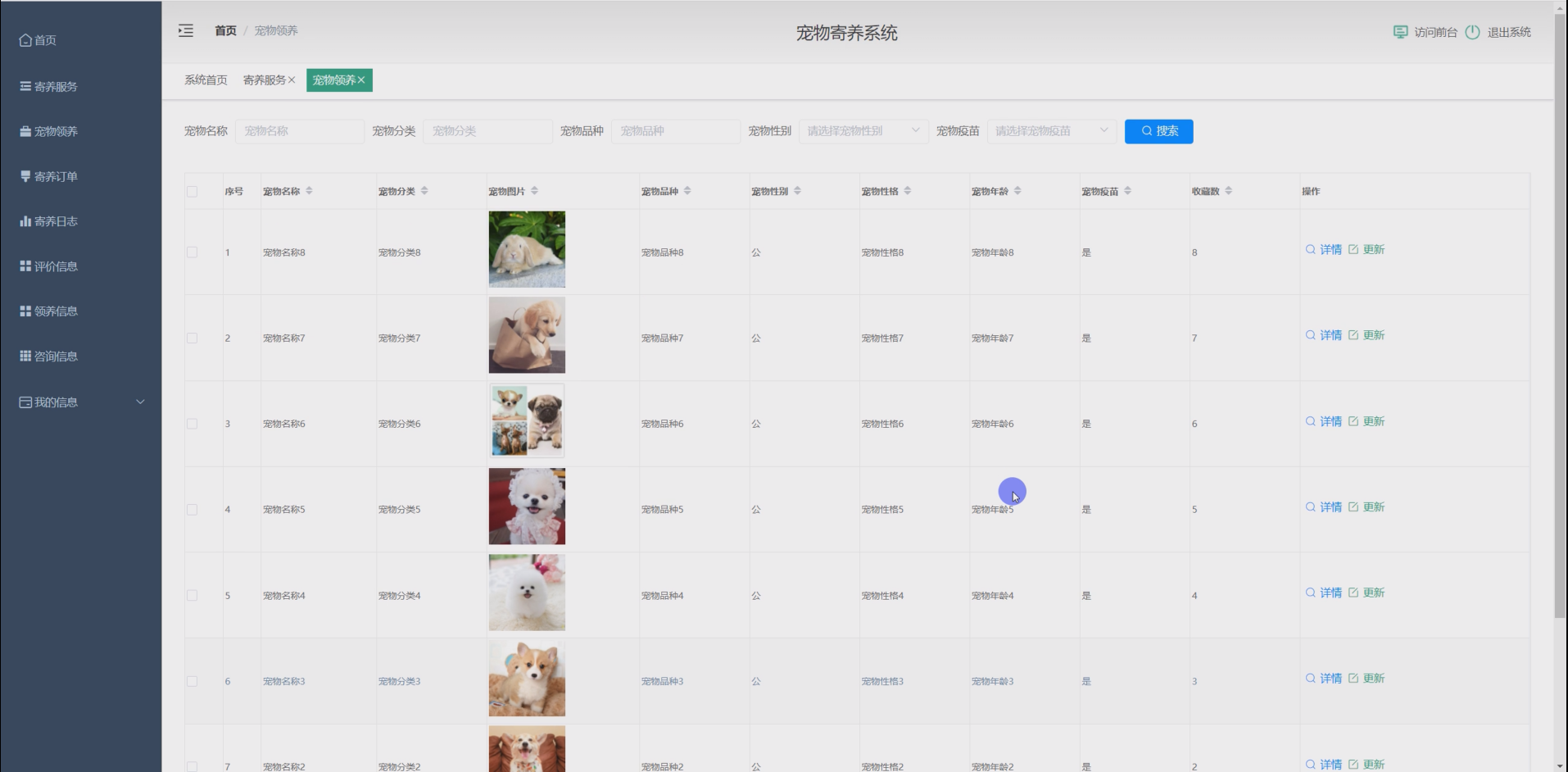Sort by 宠物分类 column arrows
This screenshot has height=772, width=1568.
tap(424, 191)
